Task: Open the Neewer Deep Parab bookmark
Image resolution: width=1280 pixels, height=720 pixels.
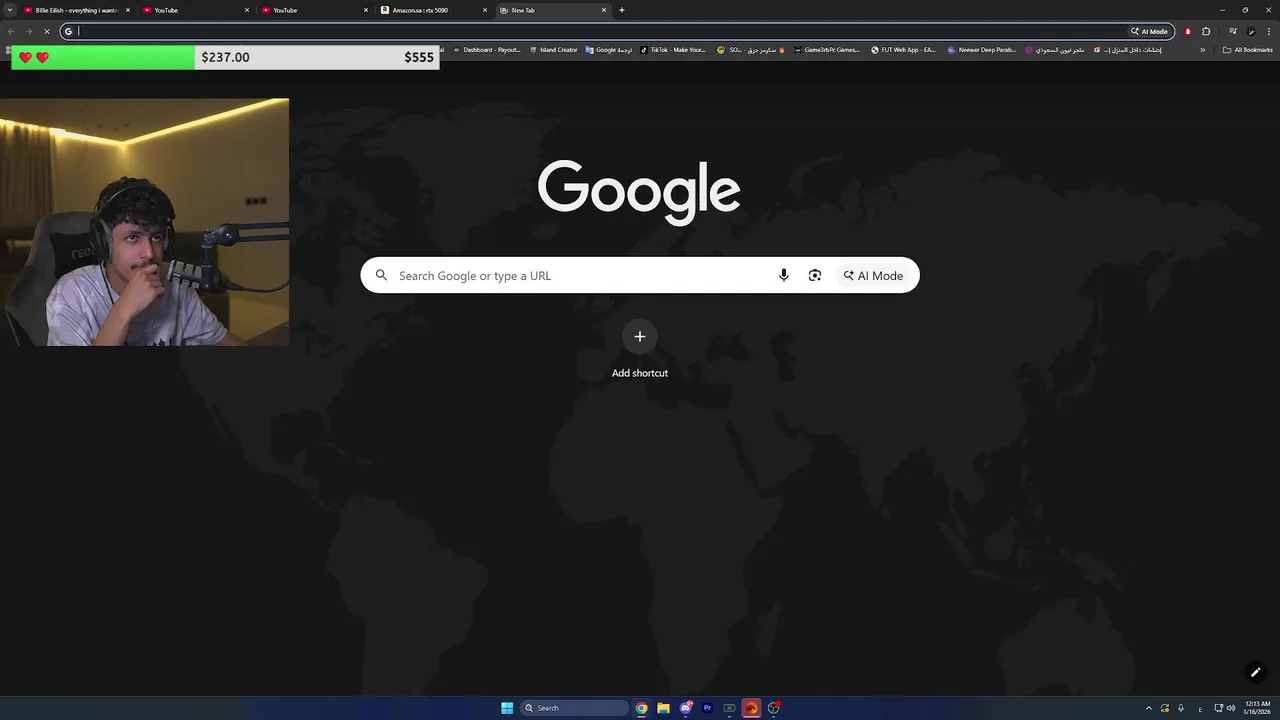Action: (x=981, y=50)
